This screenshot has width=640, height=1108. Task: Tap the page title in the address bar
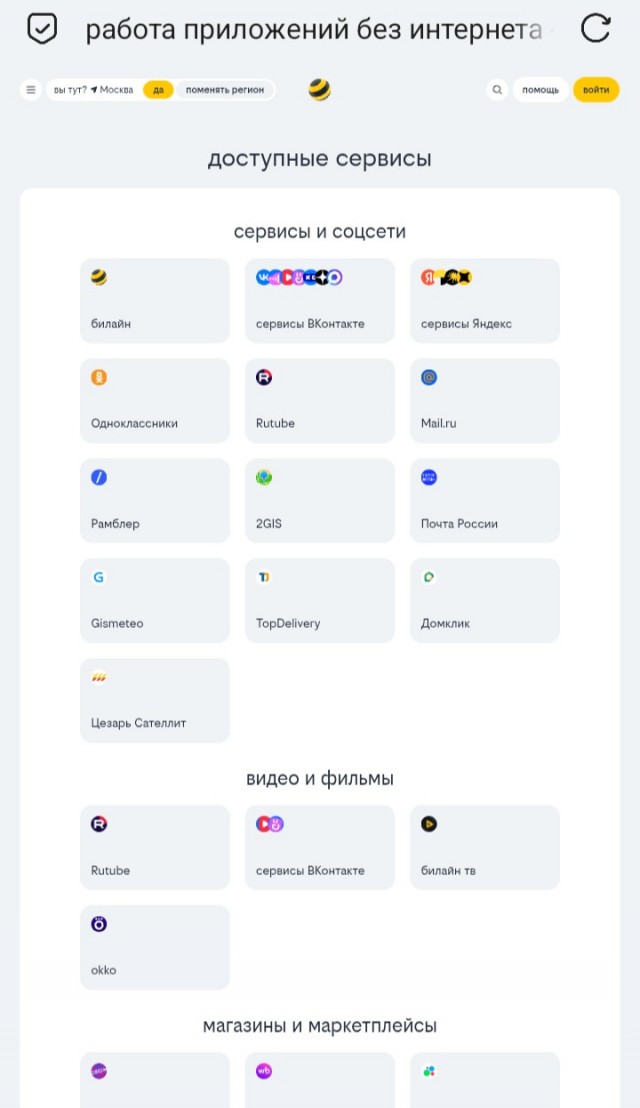[x=313, y=30]
